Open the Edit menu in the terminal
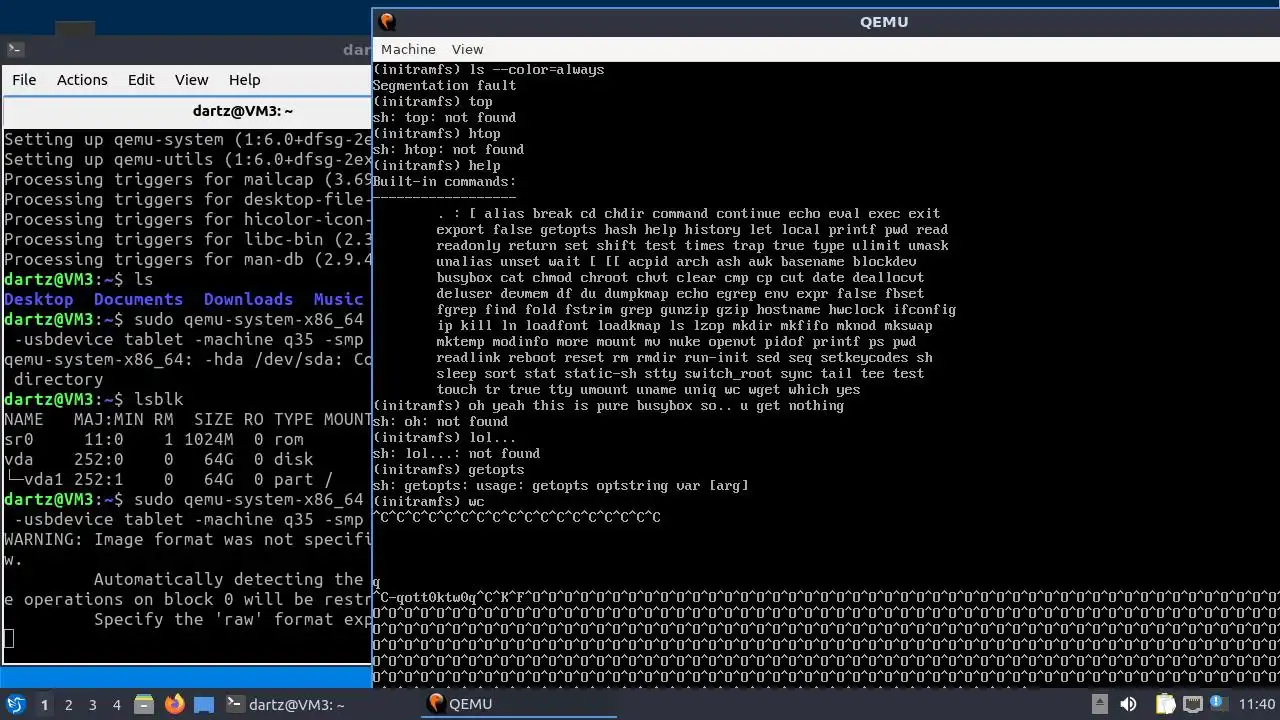Image resolution: width=1280 pixels, height=720 pixels. pyautogui.click(x=141, y=80)
